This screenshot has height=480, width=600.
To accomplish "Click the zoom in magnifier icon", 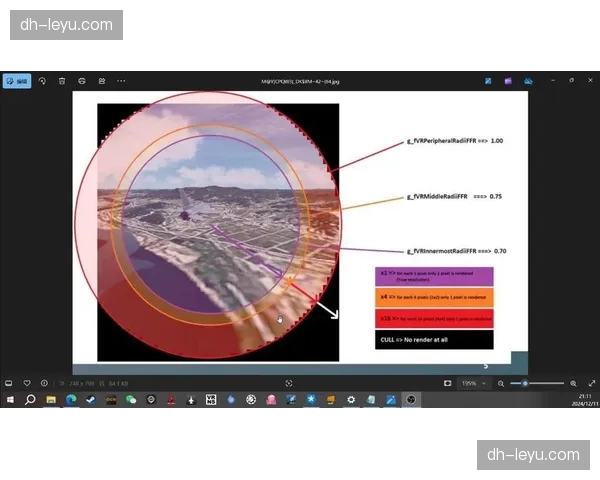I will click(x=573, y=383).
